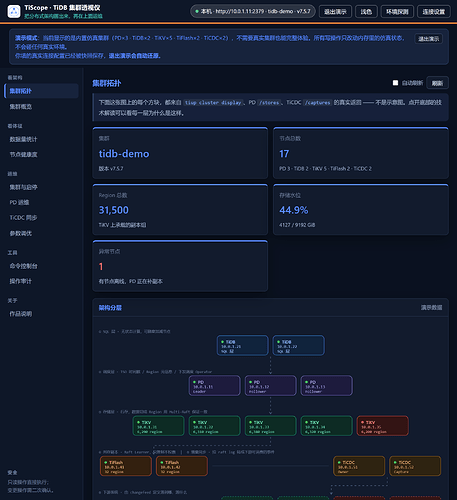Open 连接设置 in header
This screenshot has width=457, height=500.
pos(433,12)
